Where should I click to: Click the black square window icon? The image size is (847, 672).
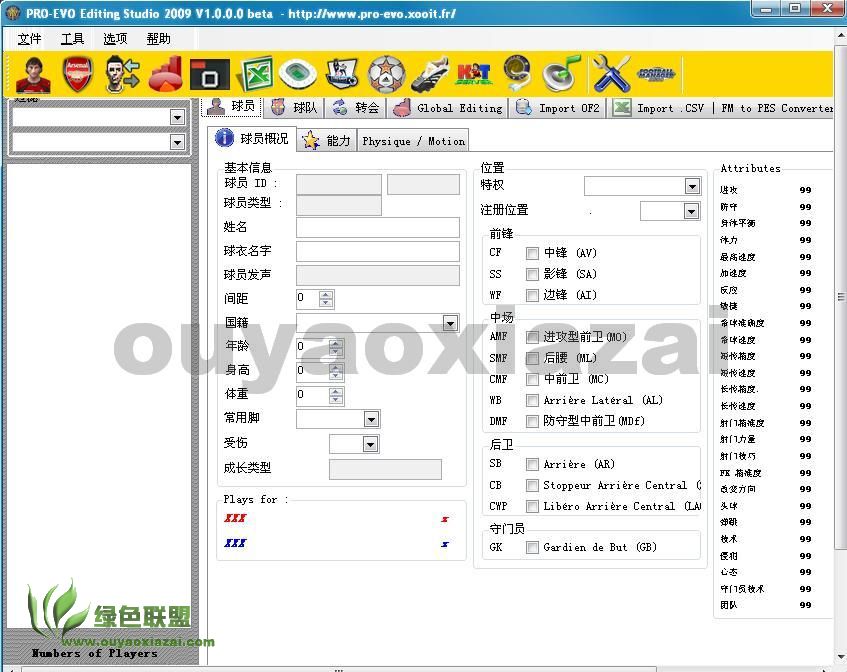(210, 75)
